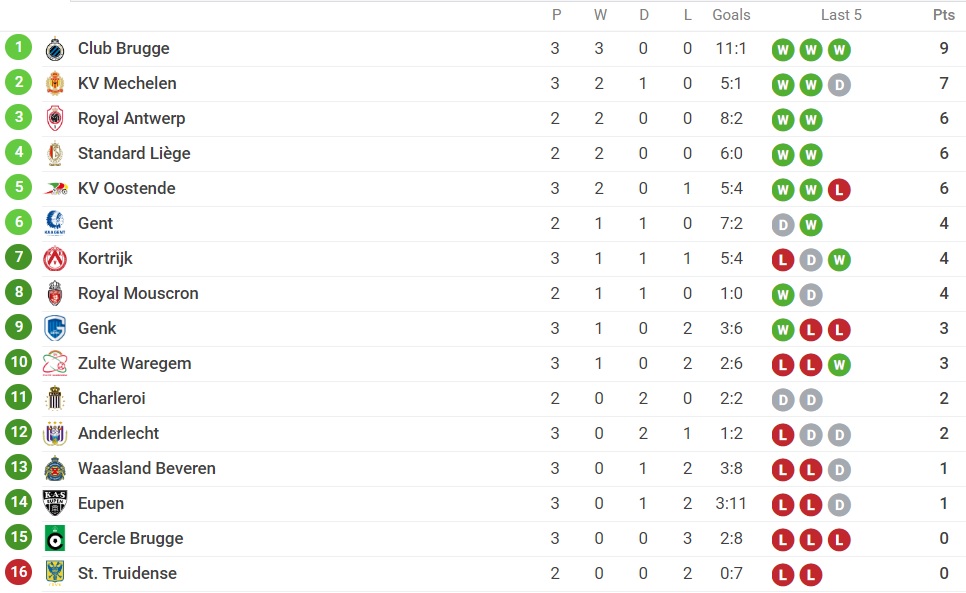Open the Waasland Beveren team link
The width and height of the screenshot is (966, 593).
(x=147, y=469)
